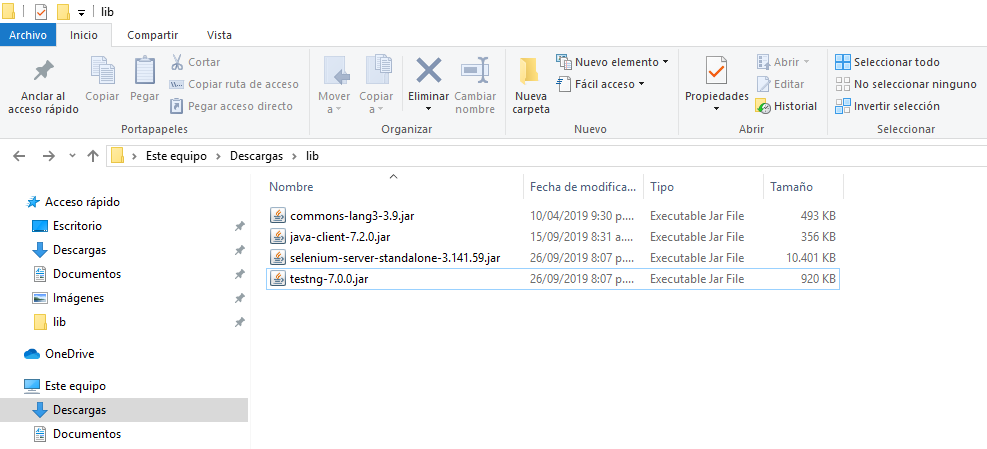Open Propiedades from the ribbon
987x449 pixels.
(716, 73)
